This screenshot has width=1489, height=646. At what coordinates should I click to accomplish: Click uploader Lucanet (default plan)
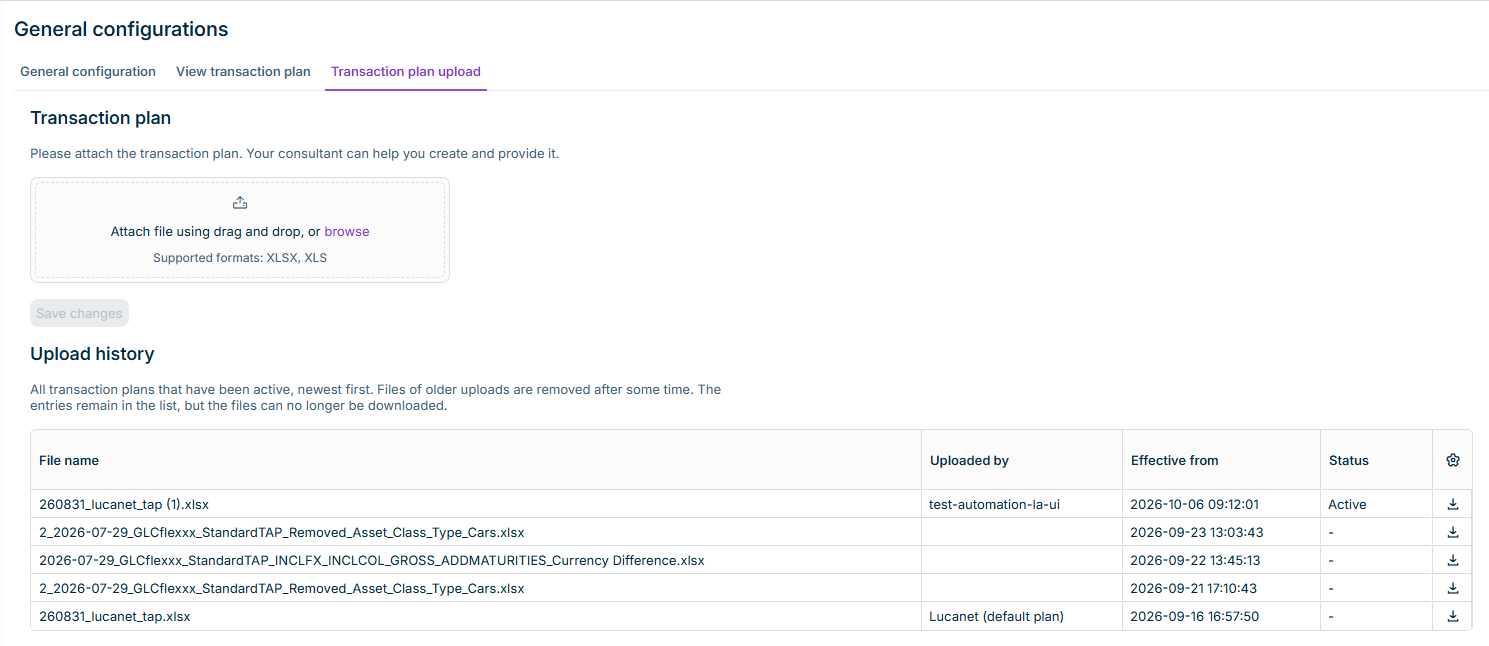(x=997, y=616)
